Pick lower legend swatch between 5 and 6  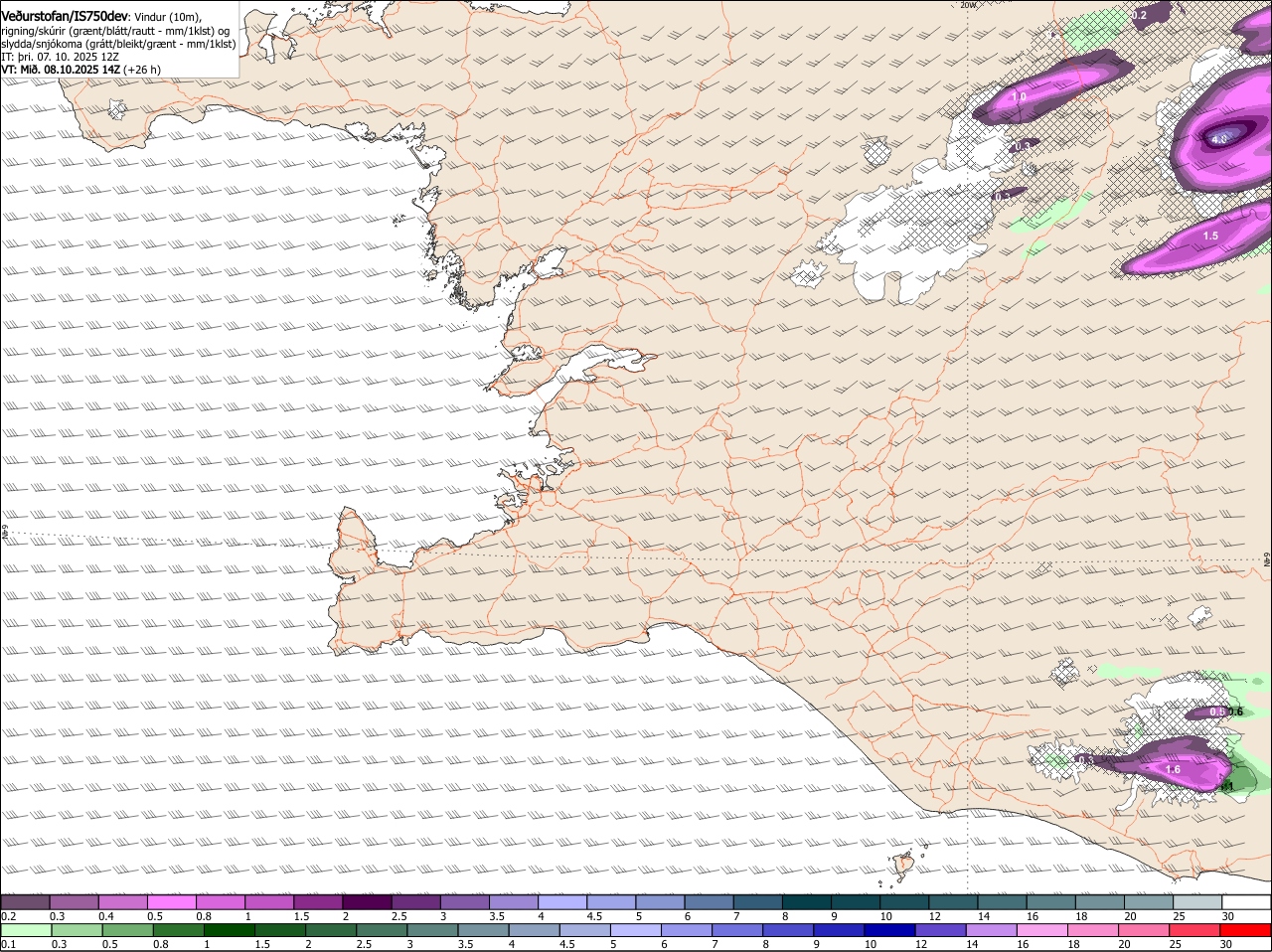(x=636, y=930)
